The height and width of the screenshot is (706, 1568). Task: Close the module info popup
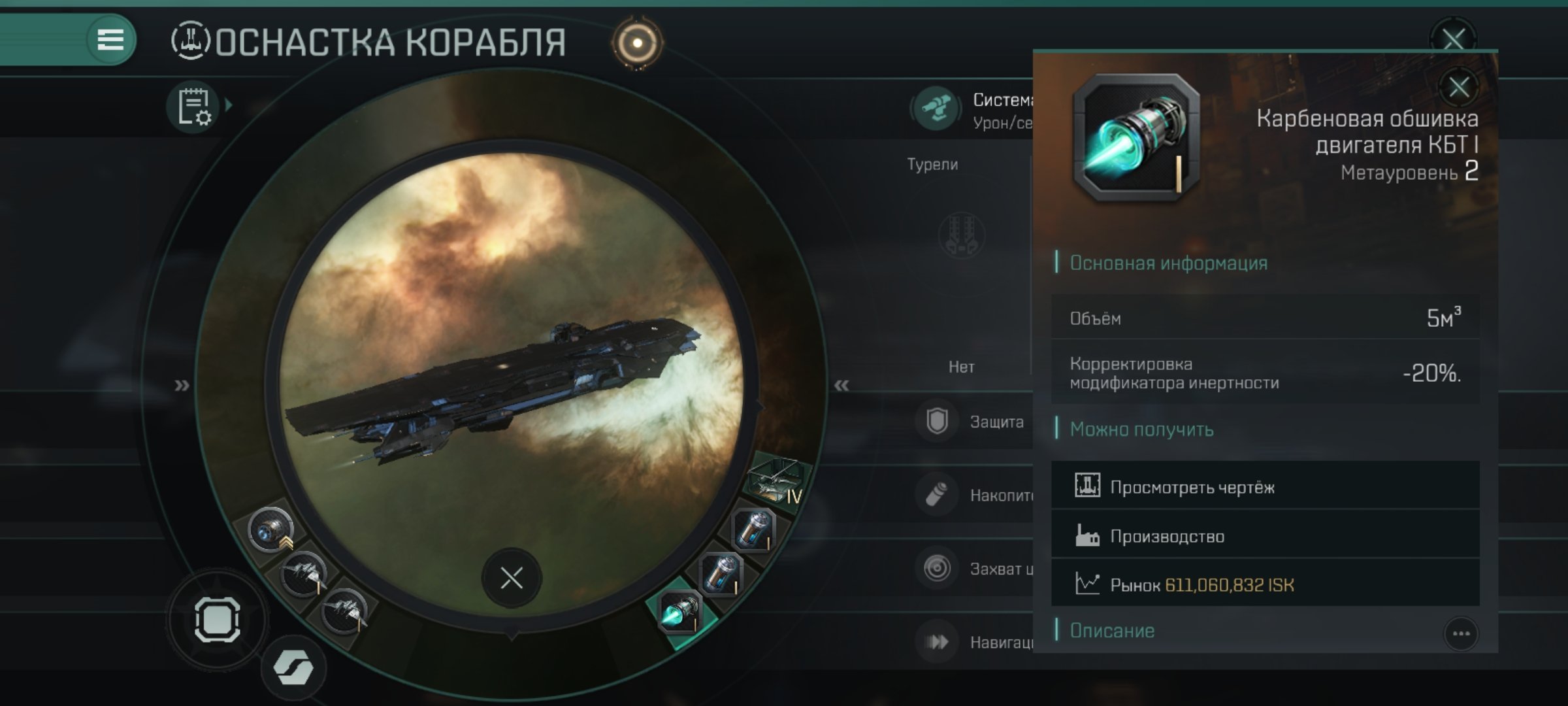1458,86
